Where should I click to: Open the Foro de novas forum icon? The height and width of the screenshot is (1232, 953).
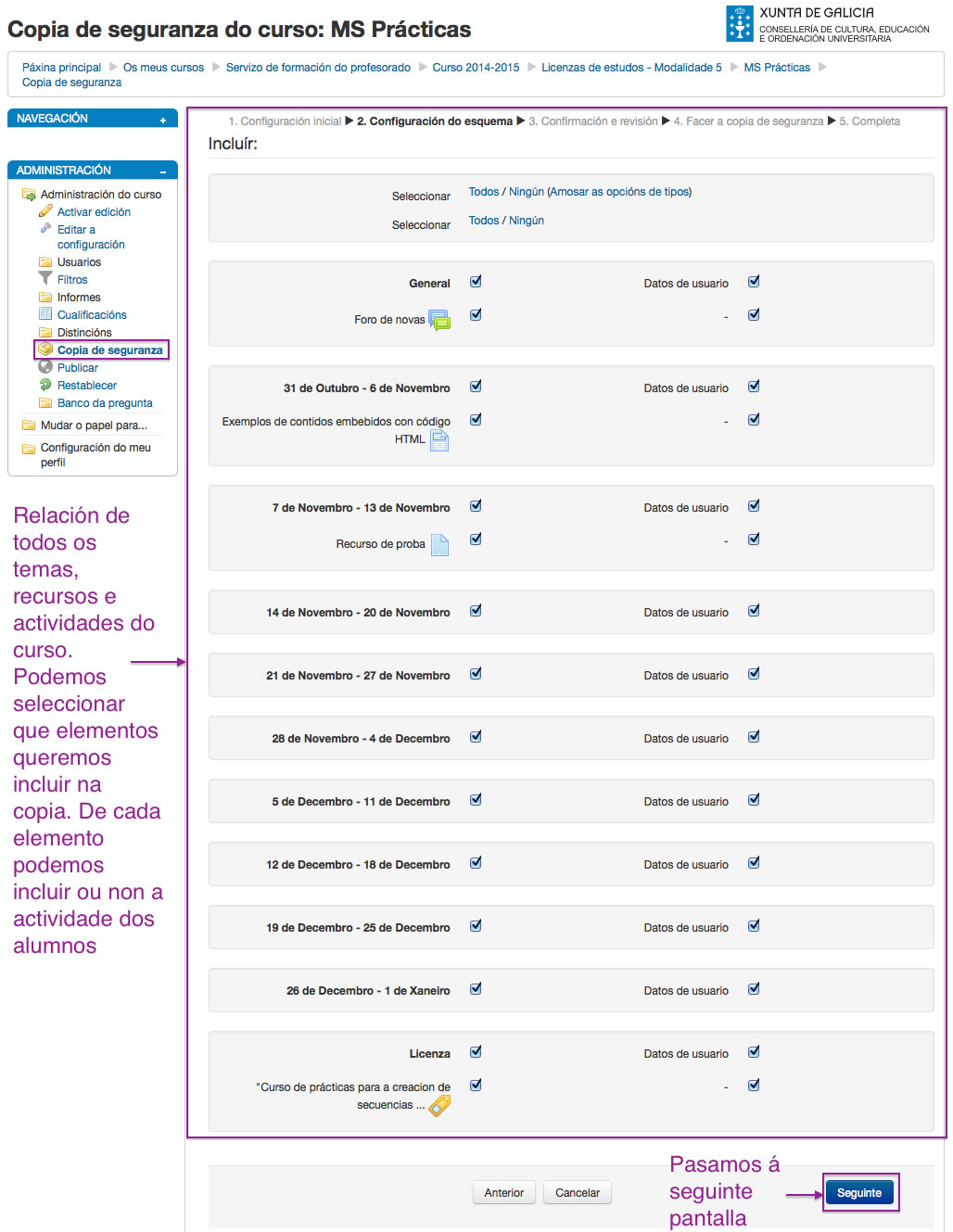click(x=440, y=320)
